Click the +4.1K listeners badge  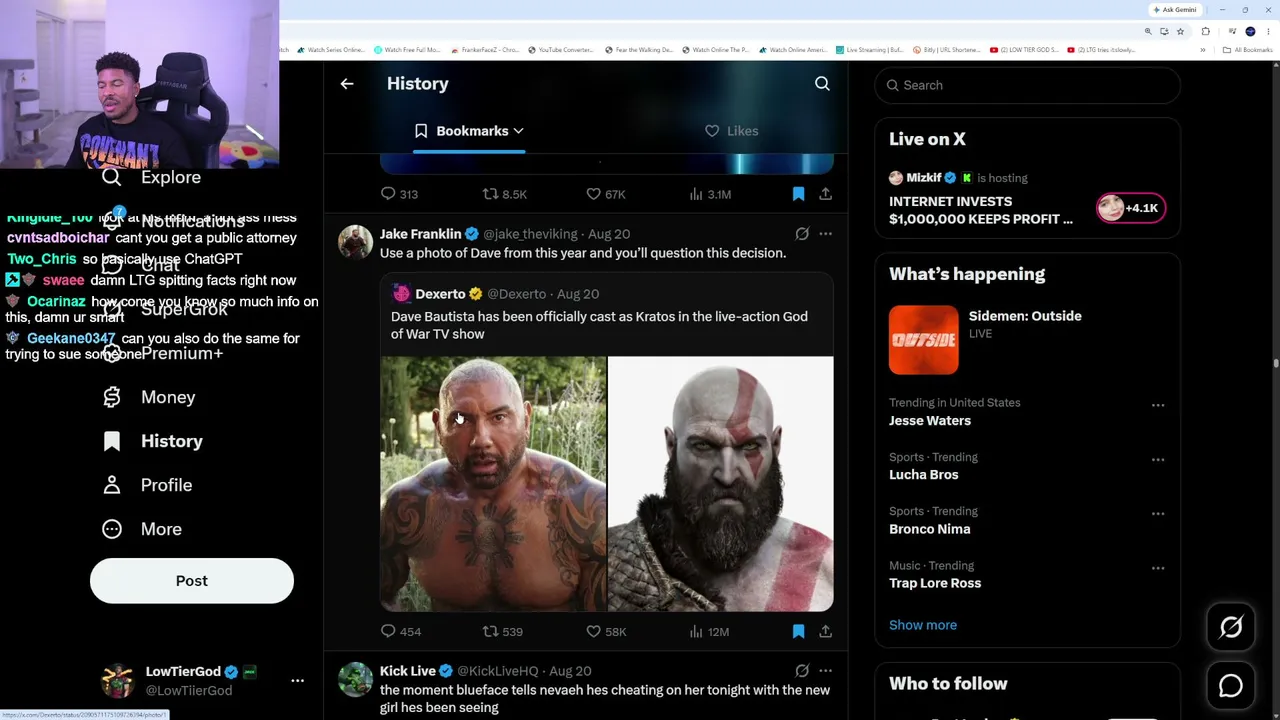pos(1131,208)
